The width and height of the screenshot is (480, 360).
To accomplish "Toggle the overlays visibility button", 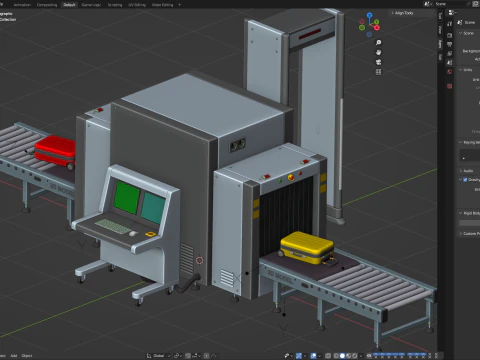I will coord(313,356).
